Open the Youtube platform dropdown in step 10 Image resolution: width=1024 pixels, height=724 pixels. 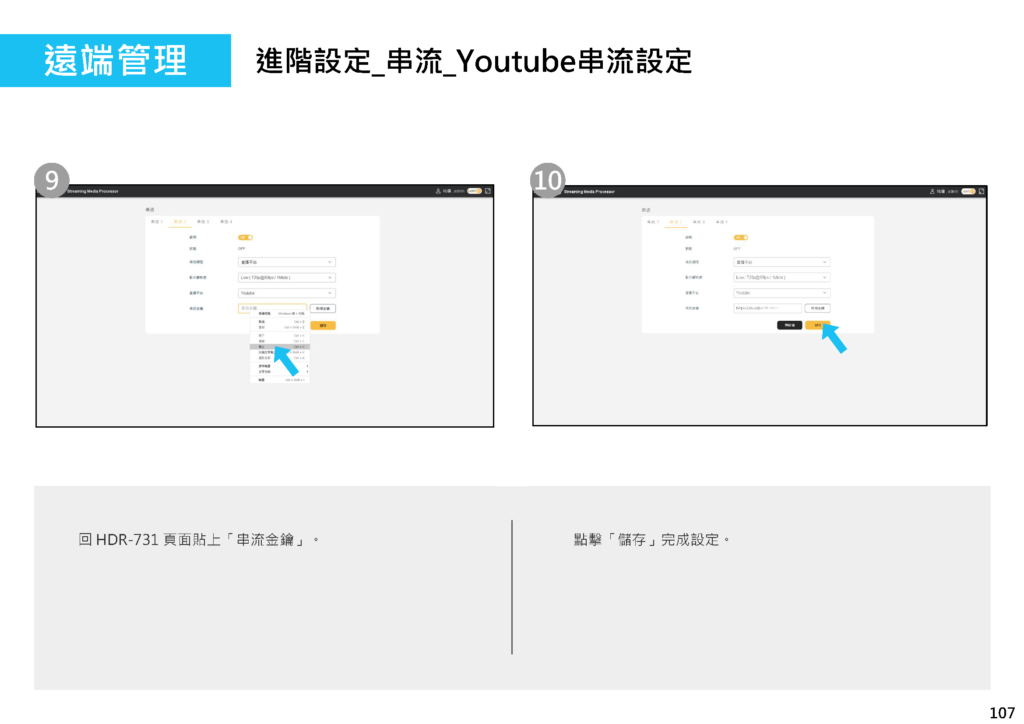coord(781,293)
